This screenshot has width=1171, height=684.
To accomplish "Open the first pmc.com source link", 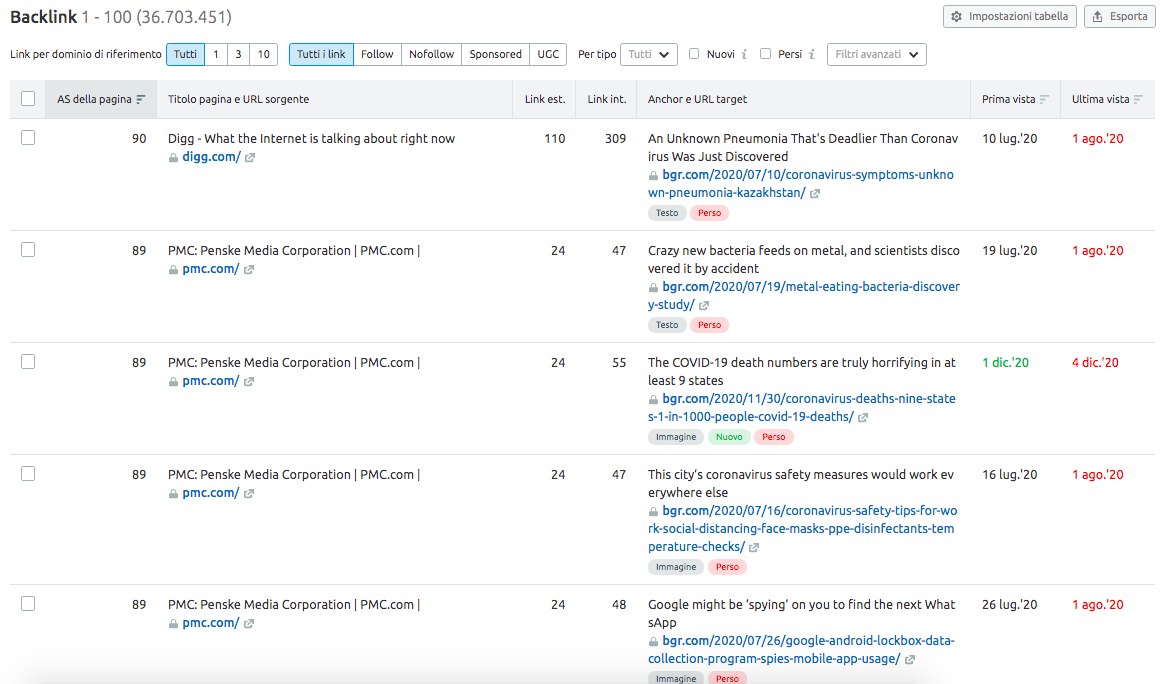I will pyautogui.click(x=210, y=269).
